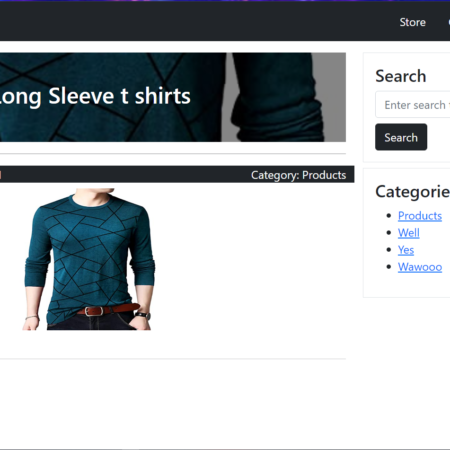Open the Well category link
This screenshot has height=450, width=450.
pos(408,233)
